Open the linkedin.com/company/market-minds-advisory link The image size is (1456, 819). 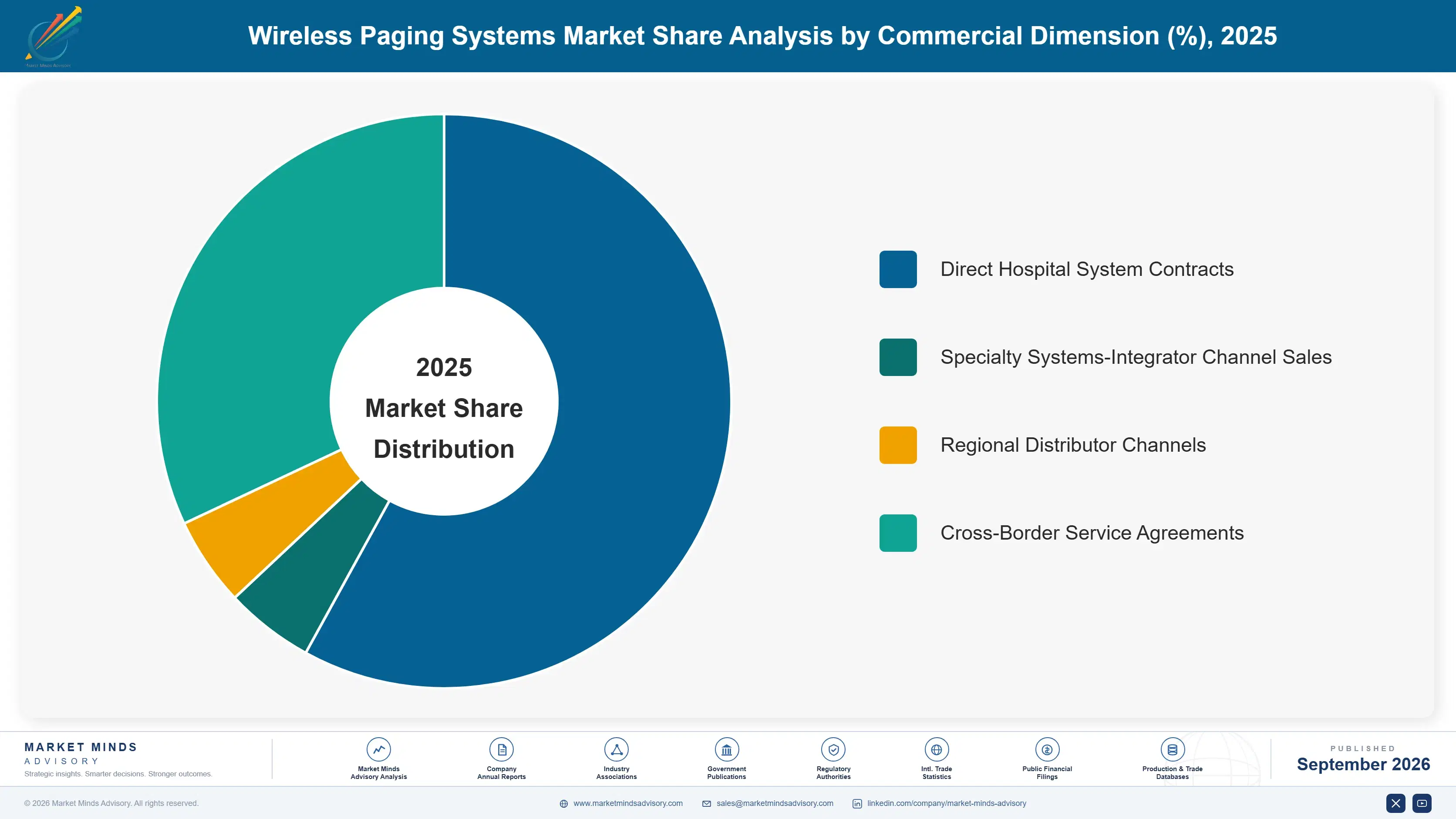click(x=947, y=803)
